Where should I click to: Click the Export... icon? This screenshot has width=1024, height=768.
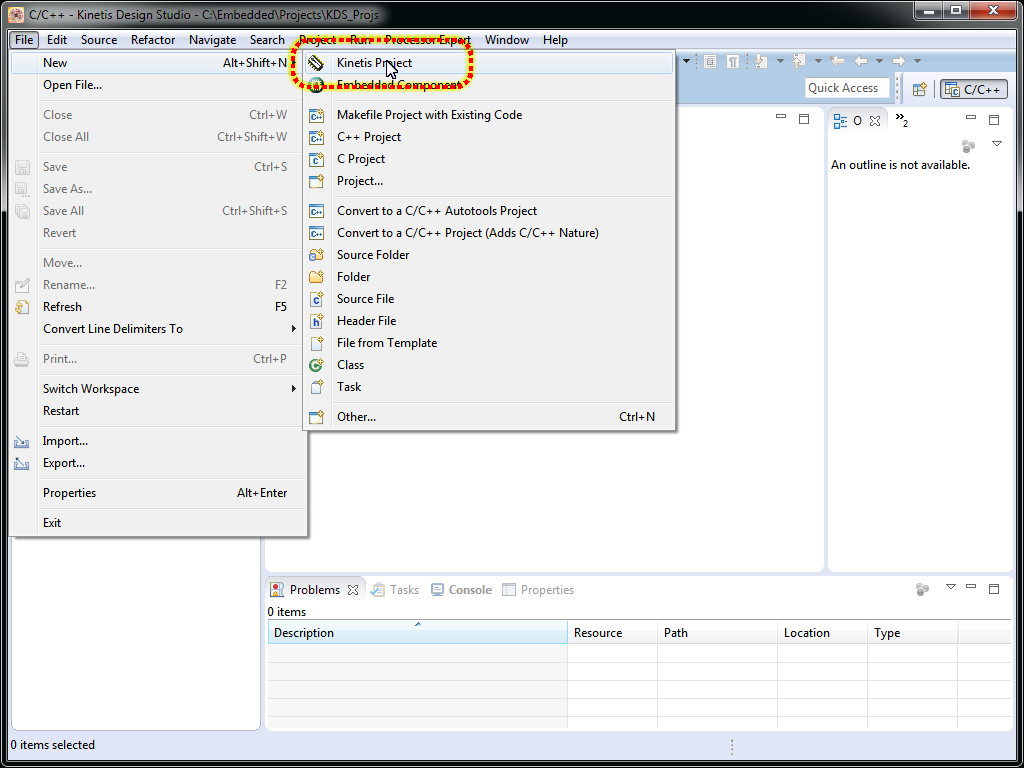click(22, 464)
